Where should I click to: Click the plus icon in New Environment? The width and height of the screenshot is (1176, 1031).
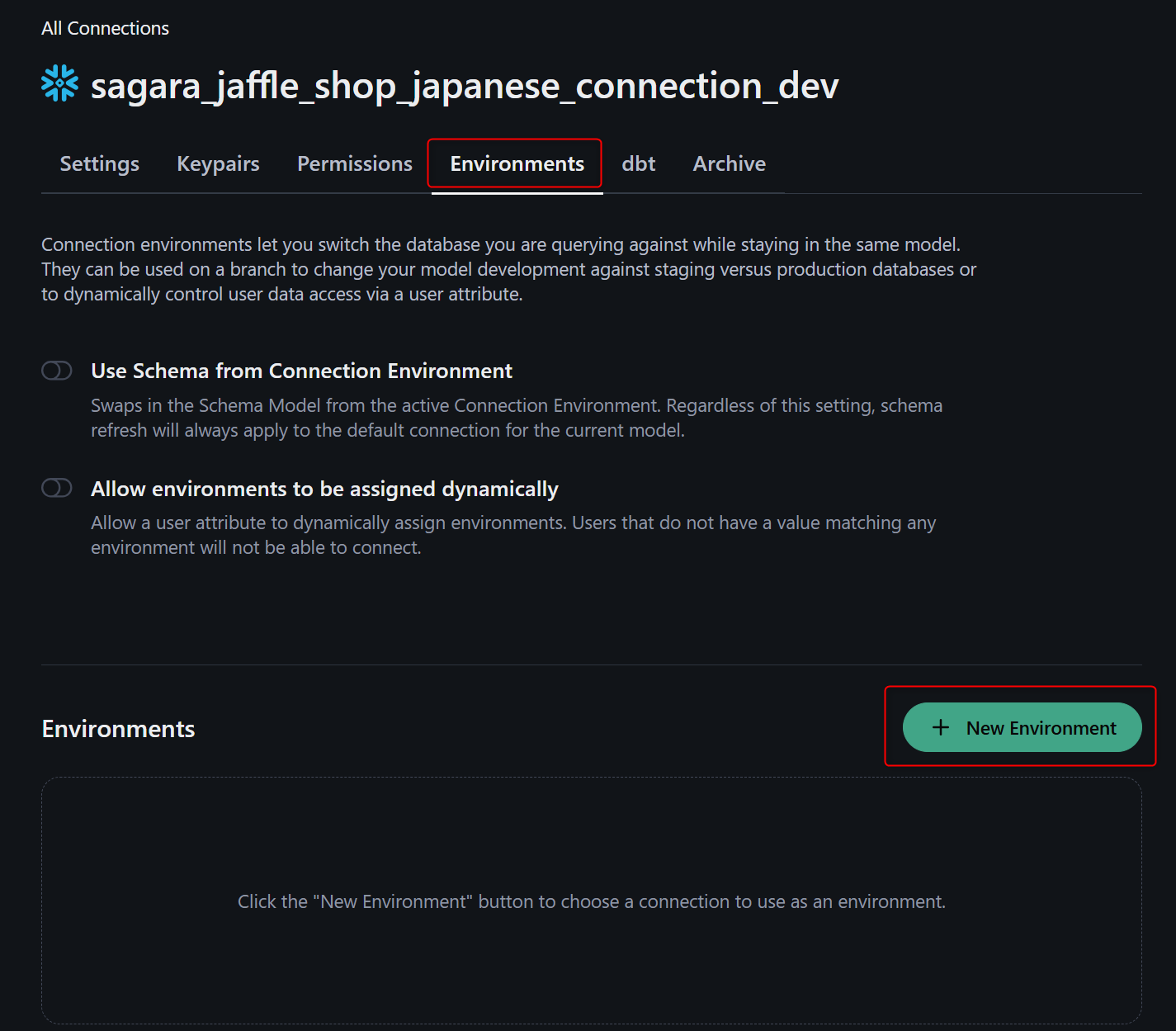point(940,727)
